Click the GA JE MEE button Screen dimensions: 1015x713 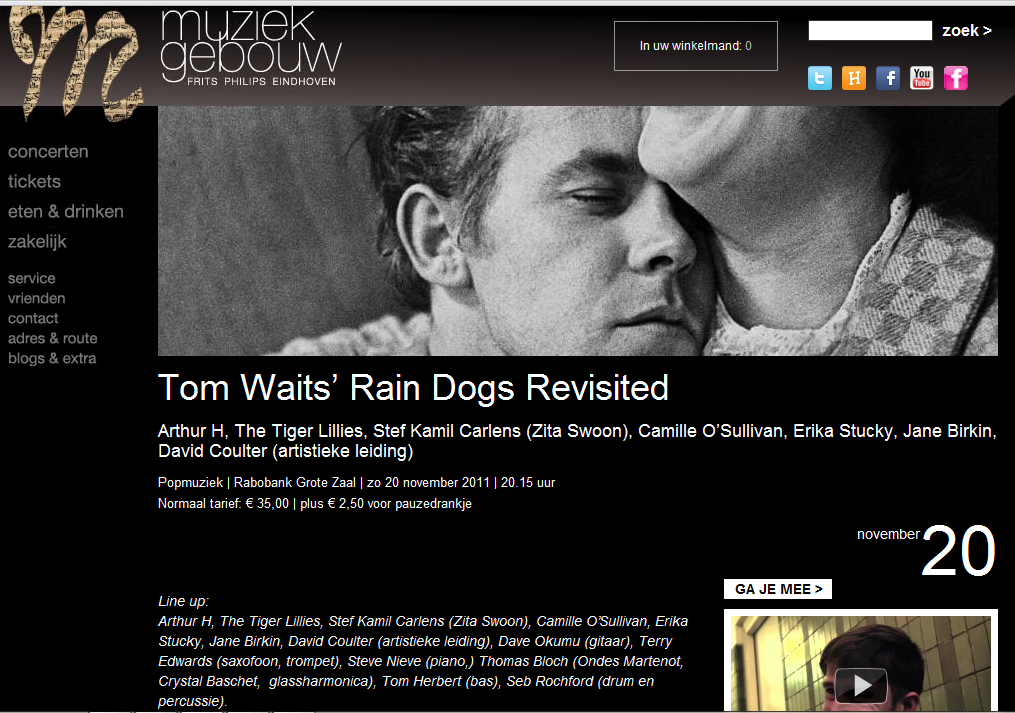pos(778,589)
